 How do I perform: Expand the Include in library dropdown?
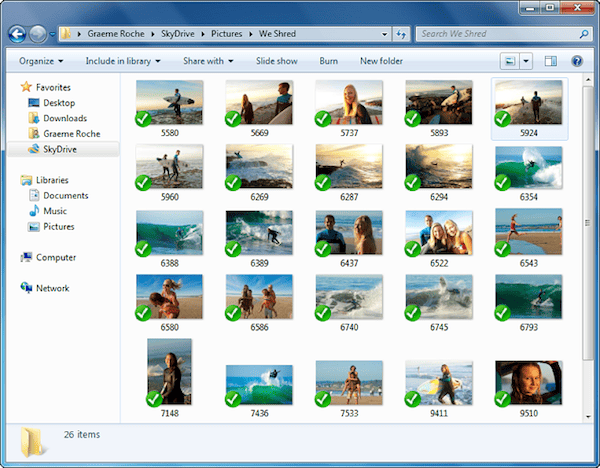(x=123, y=61)
